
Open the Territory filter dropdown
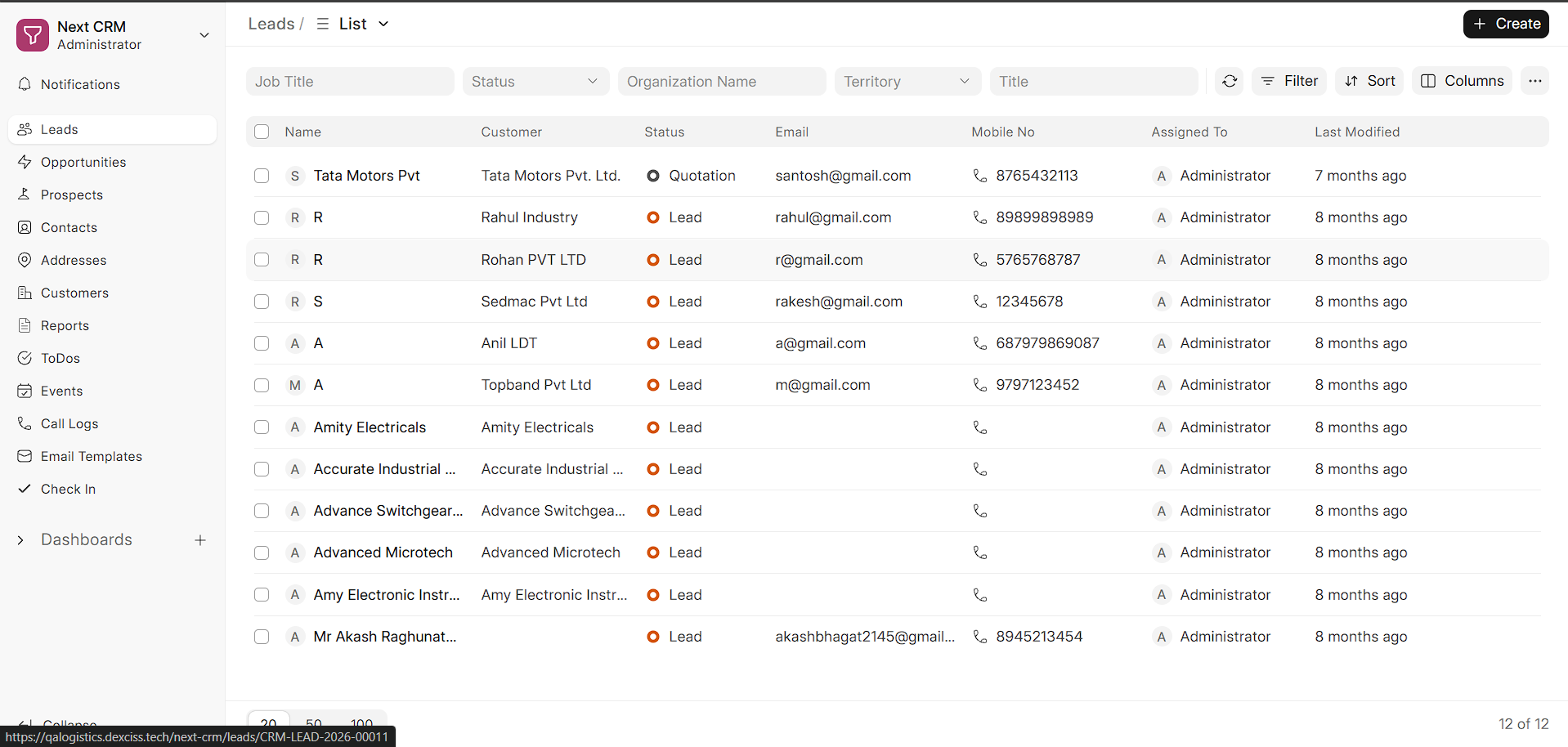[907, 81]
